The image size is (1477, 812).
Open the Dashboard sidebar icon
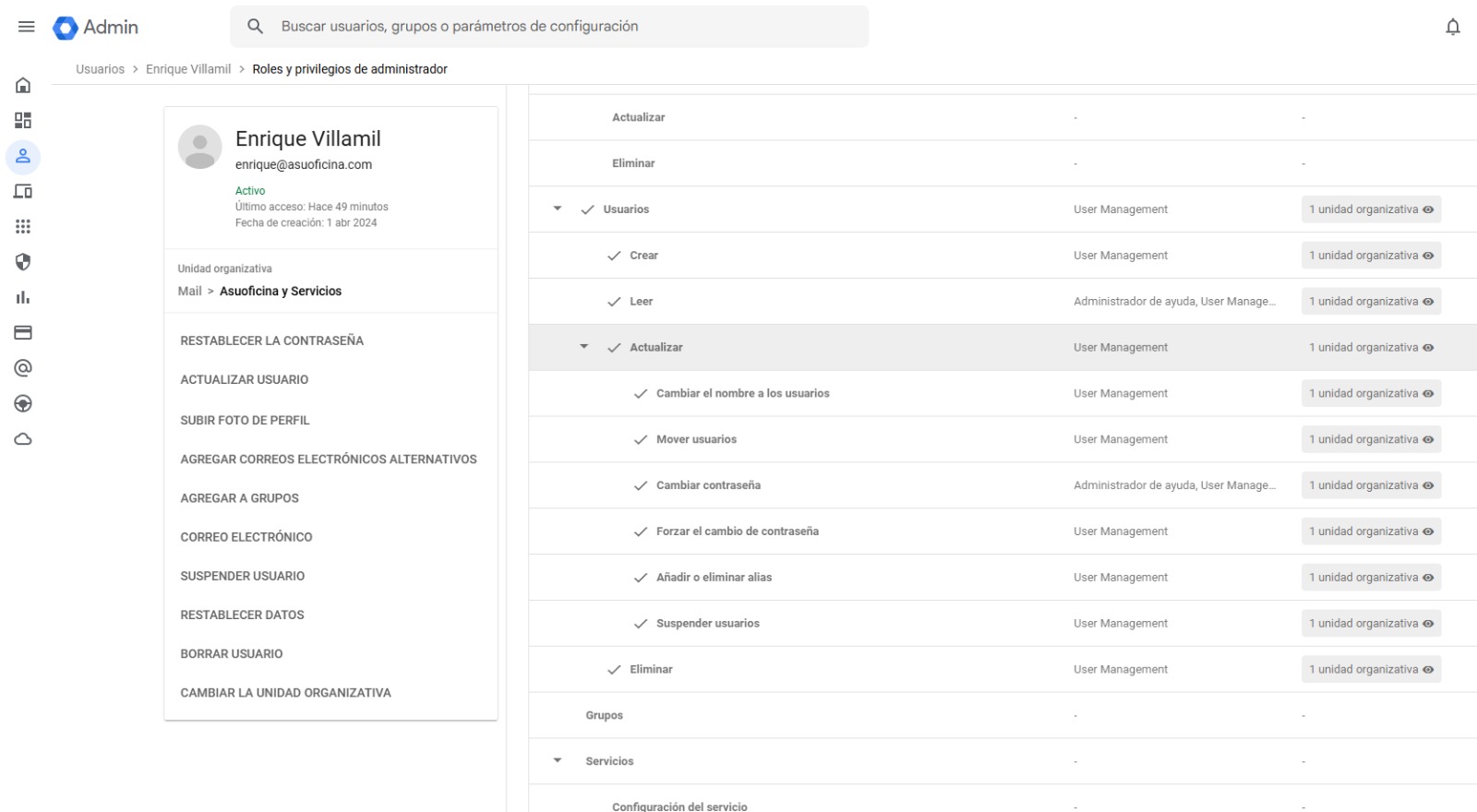[x=23, y=121]
